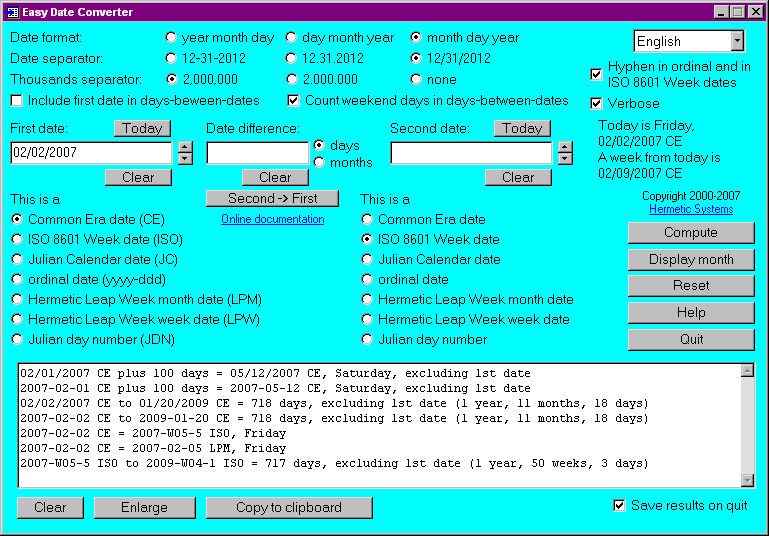769x536 pixels.
Task: Toggle 'Count weekend days in days-between-dates'
Action: pyautogui.click(x=293, y=101)
